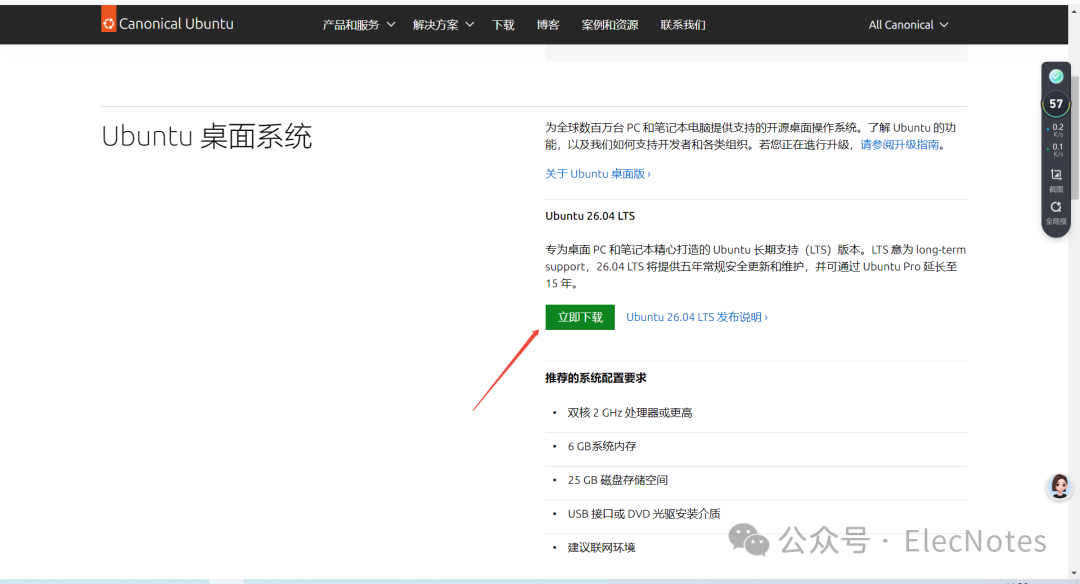Screen dimensions: 1080x584
Task: Open Ubuntu 26.04 LTS 发布说明 link
Action: click(696, 317)
